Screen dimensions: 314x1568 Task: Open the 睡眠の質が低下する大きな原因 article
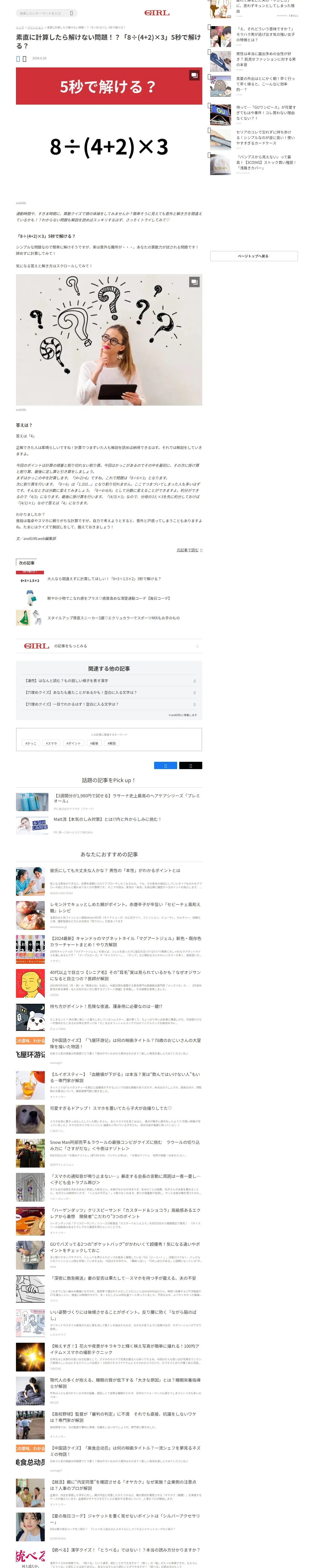coord(125,1383)
